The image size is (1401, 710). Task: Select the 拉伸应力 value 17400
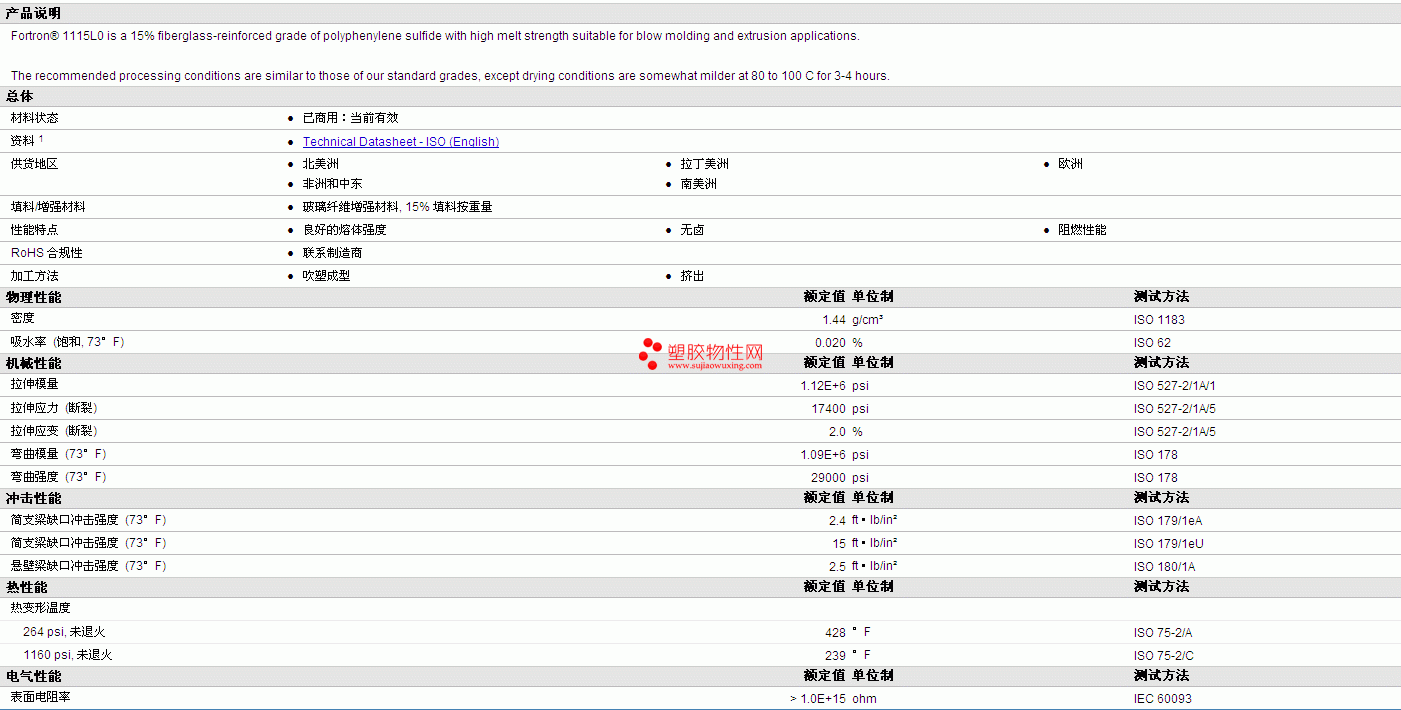829,409
